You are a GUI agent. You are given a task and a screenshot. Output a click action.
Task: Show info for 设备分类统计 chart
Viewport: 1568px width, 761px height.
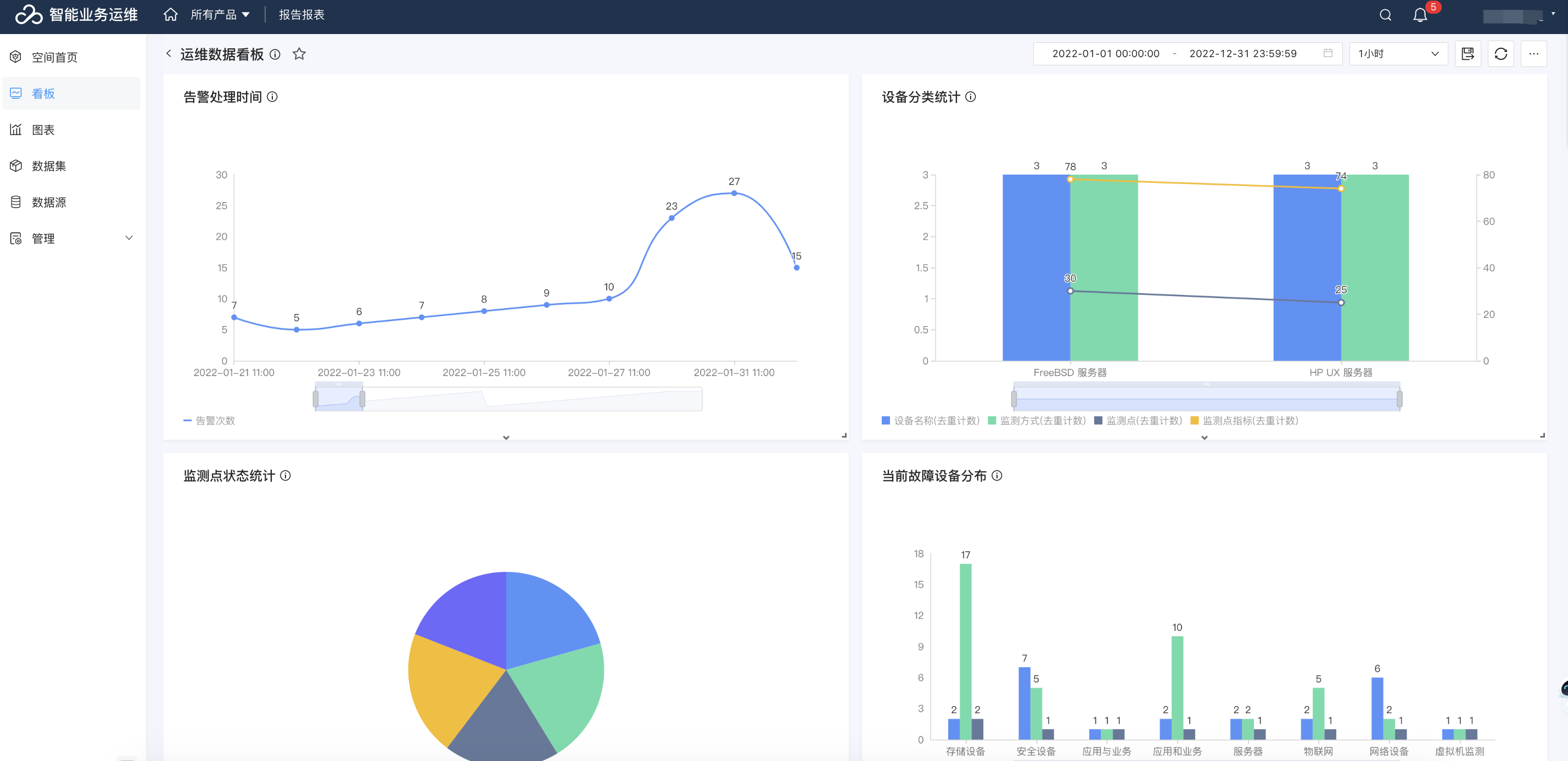point(971,97)
